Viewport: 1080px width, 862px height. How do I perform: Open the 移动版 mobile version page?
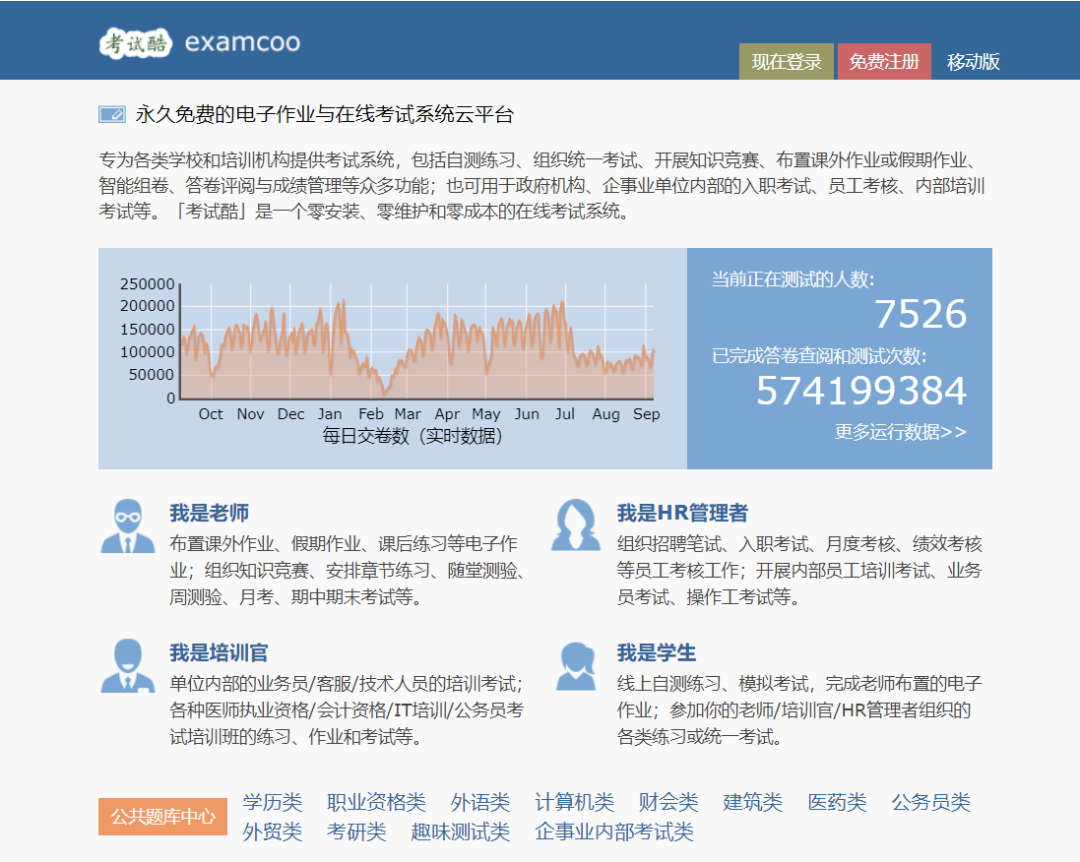coord(973,61)
